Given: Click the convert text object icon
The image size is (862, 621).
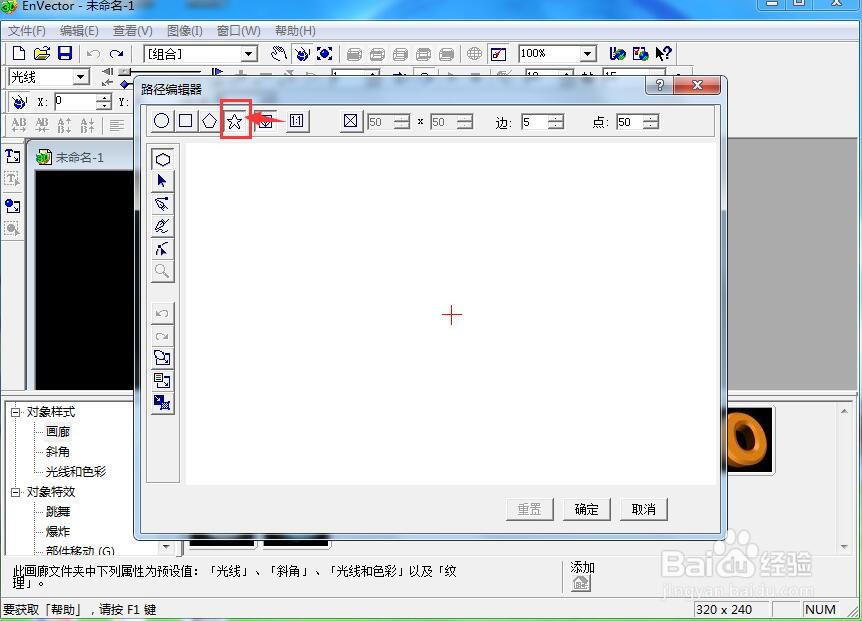Looking at the screenshot, I should coord(163,381).
